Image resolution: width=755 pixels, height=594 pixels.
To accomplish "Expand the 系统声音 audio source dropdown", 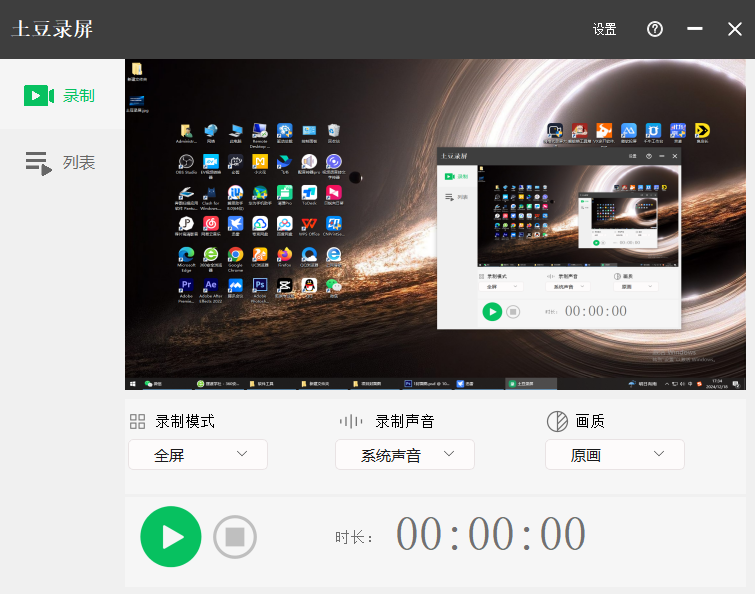I will [x=404, y=454].
